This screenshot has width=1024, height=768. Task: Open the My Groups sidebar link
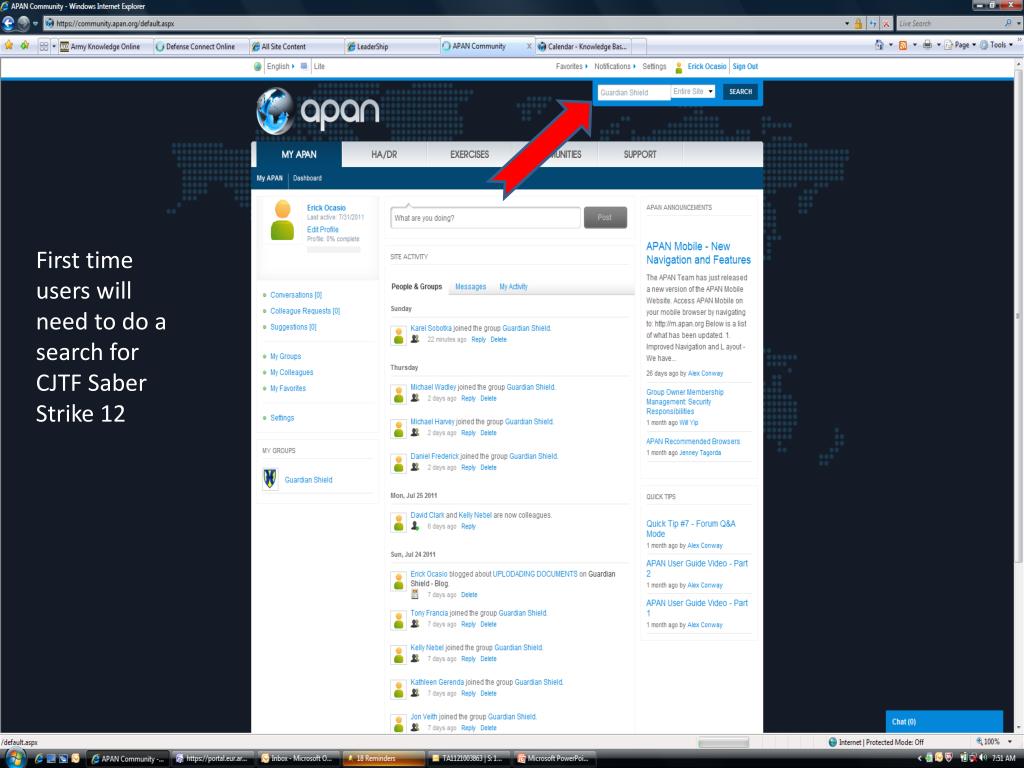pyautogui.click(x=285, y=357)
